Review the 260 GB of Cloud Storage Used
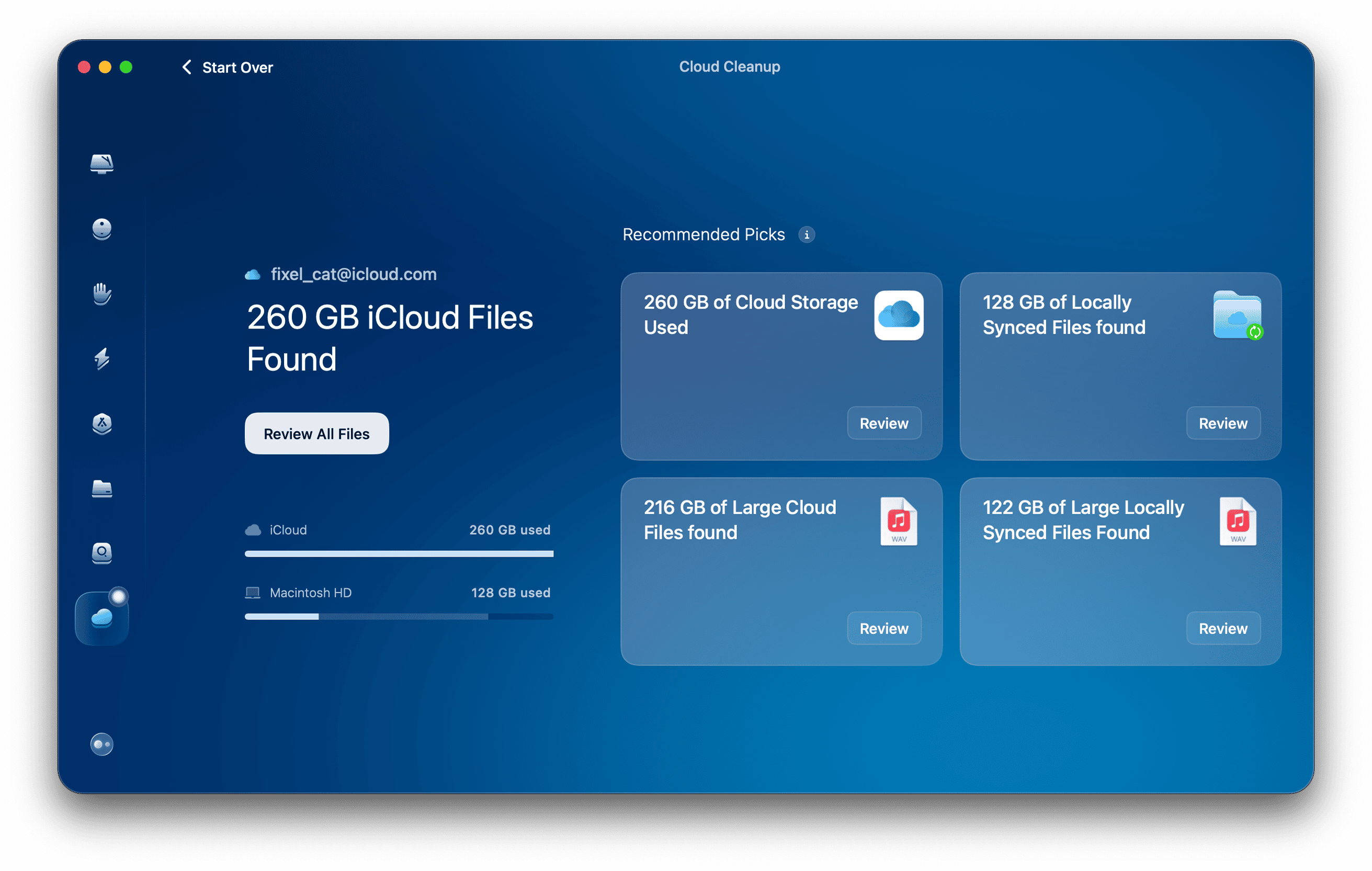1372x871 pixels. [x=883, y=423]
